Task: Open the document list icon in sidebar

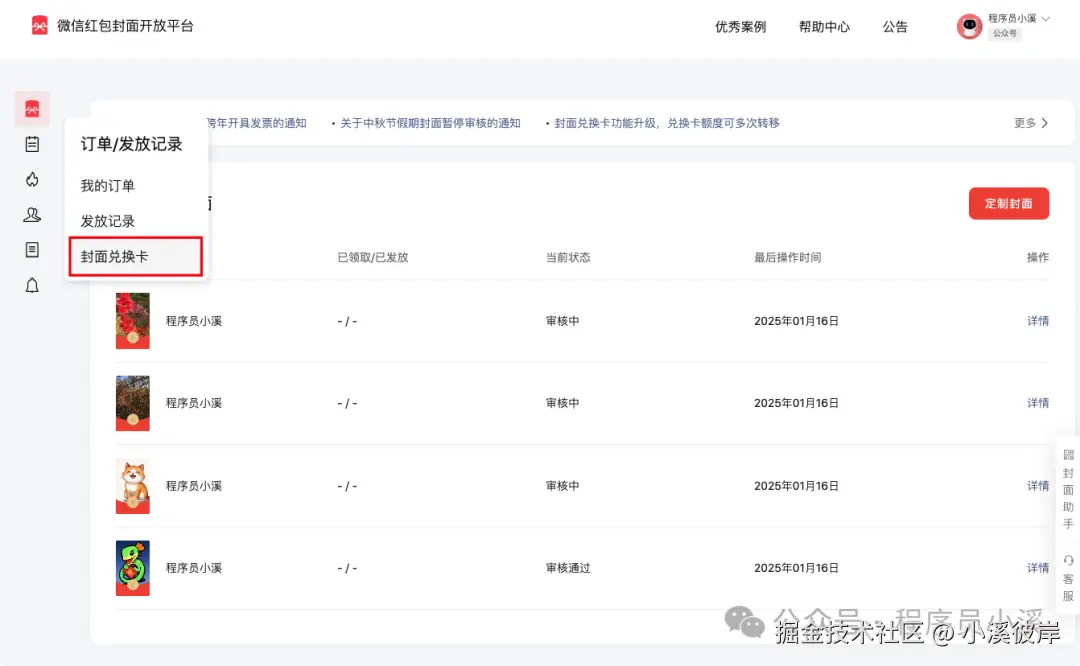Action: tap(32, 249)
